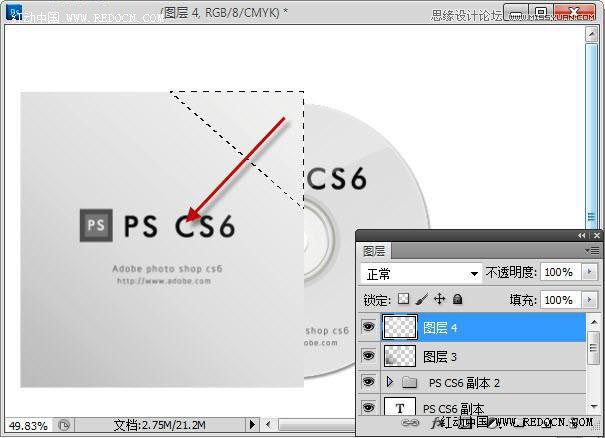Click the T thumbnail of the PS CS6 副本 layer
Viewport: 605px width, 438px height.
pos(400,407)
